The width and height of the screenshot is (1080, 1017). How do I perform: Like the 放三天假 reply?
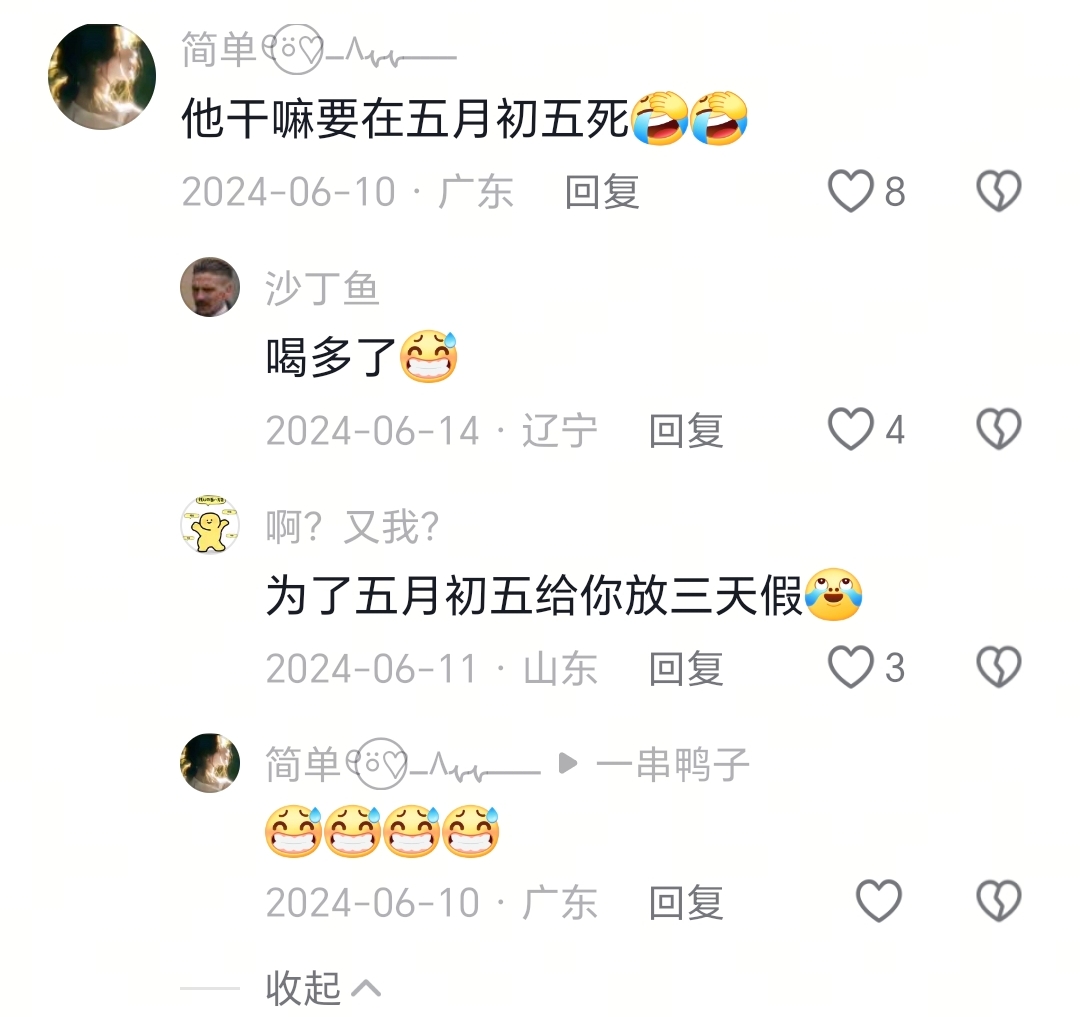click(x=851, y=667)
